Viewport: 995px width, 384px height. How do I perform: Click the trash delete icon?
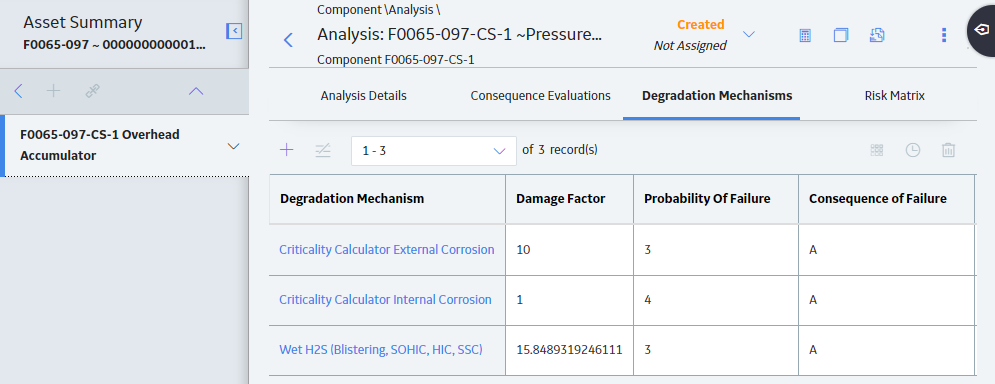click(x=949, y=150)
